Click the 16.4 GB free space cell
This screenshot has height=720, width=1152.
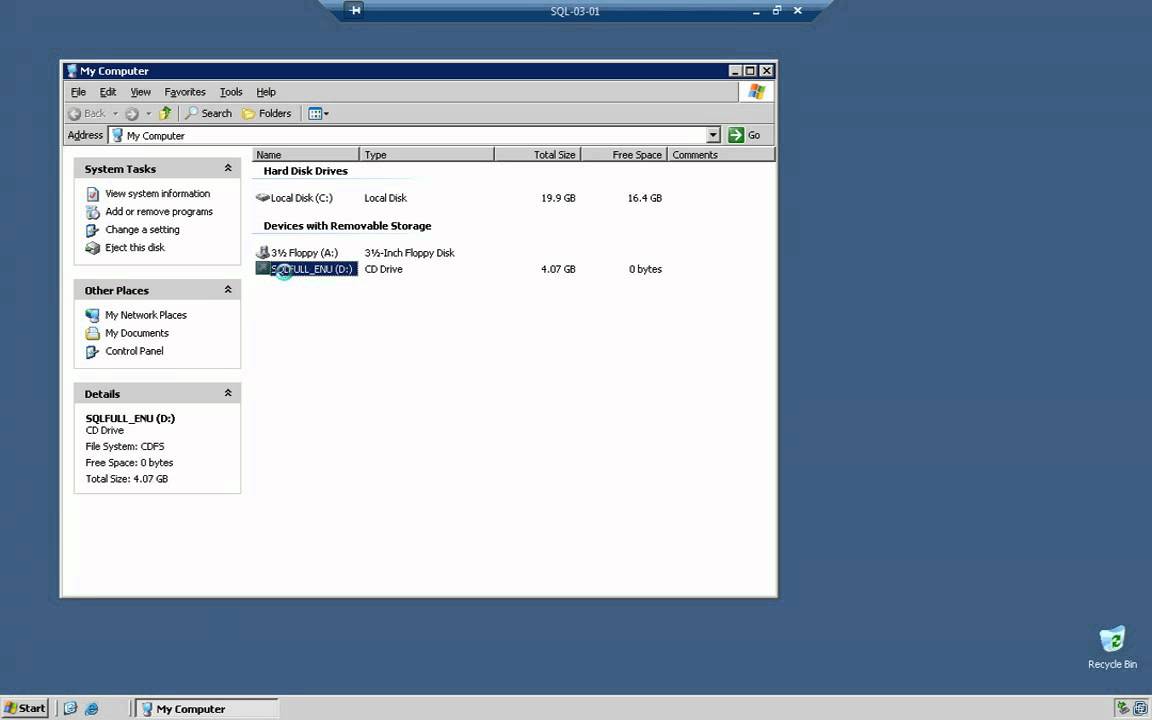[644, 198]
